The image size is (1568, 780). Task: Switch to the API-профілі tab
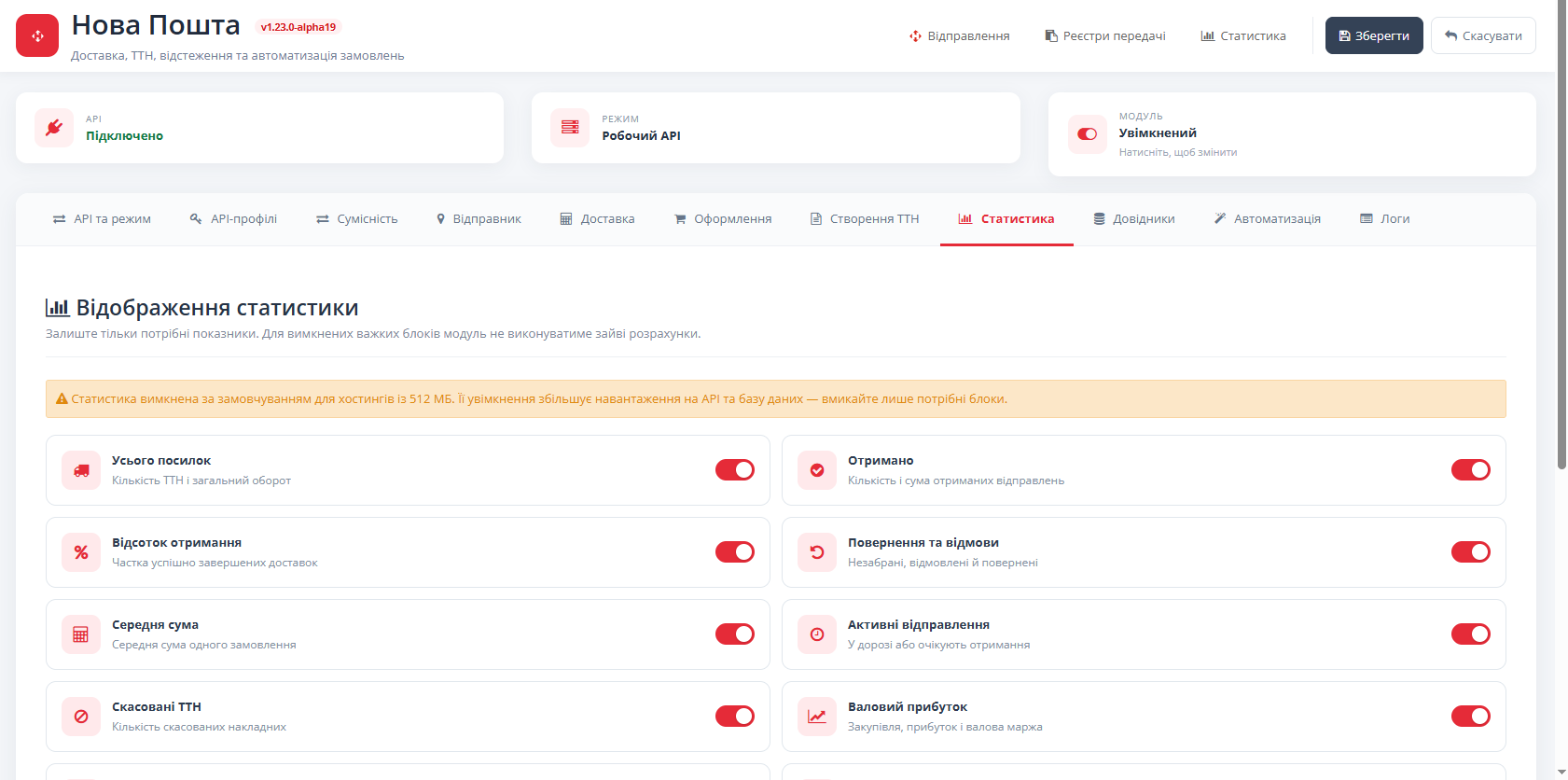pos(233,219)
